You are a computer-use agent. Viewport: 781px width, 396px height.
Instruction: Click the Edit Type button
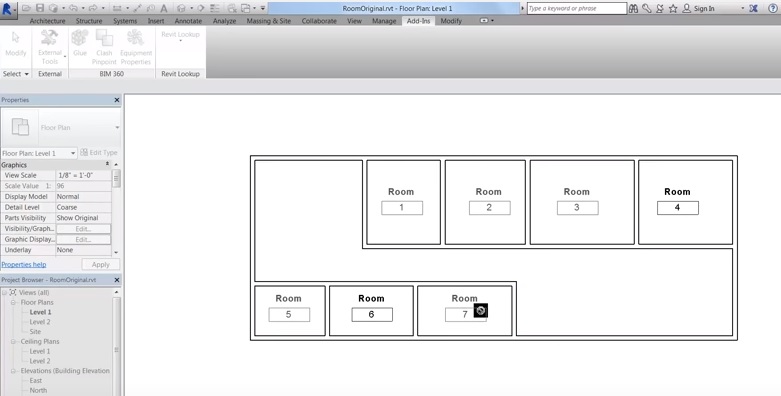click(99, 153)
